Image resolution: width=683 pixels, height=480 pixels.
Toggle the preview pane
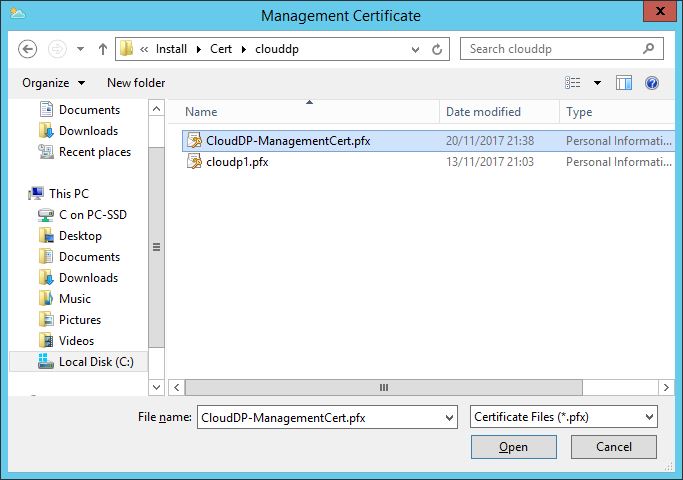click(x=624, y=82)
